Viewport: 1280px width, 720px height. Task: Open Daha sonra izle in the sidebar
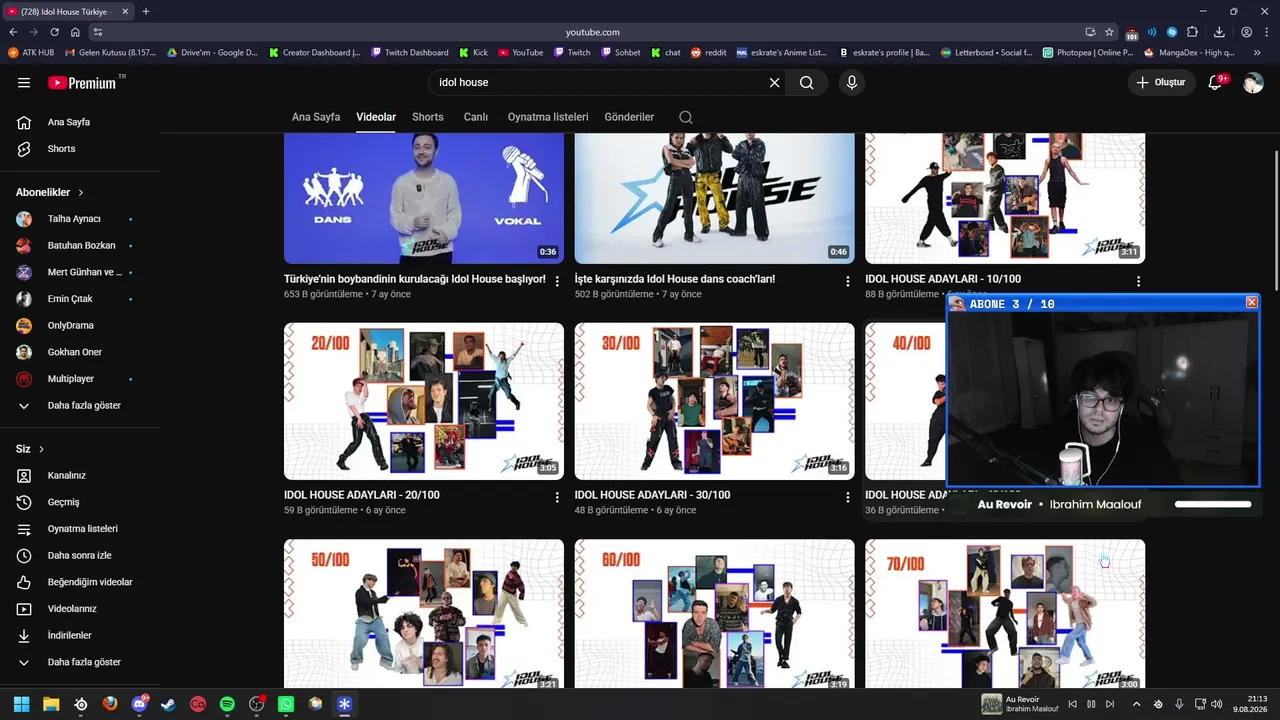(x=80, y=555)
